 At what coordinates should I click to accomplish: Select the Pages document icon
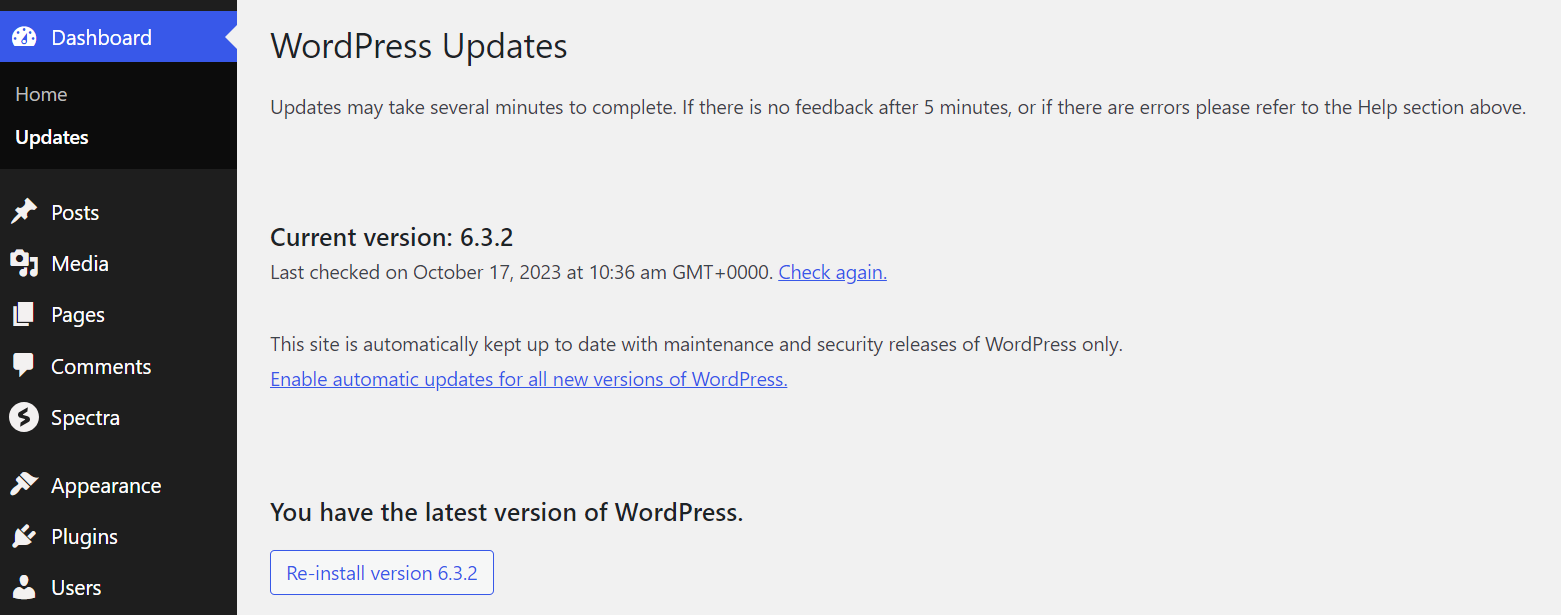pos(25,314)
